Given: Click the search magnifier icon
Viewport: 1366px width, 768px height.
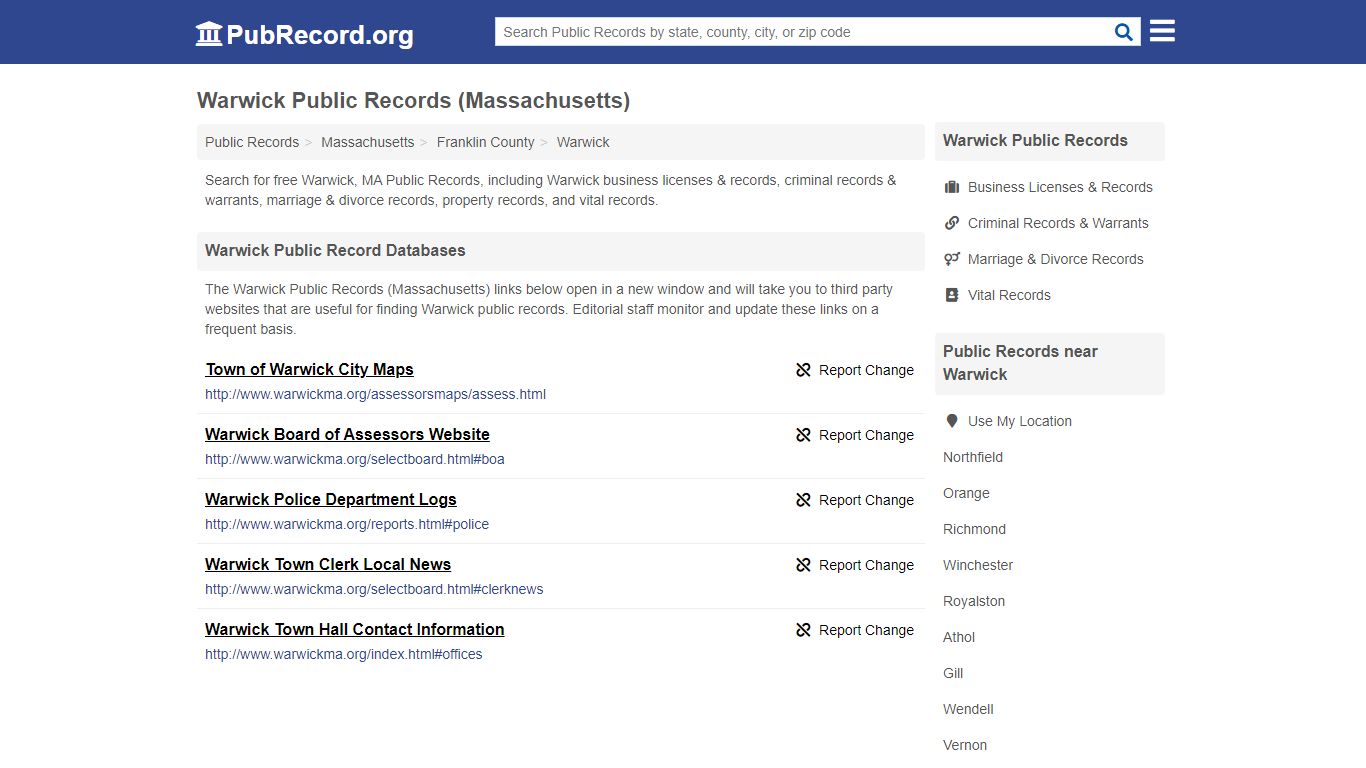Looking at the screenshot, I should [x=1124, y=32].
